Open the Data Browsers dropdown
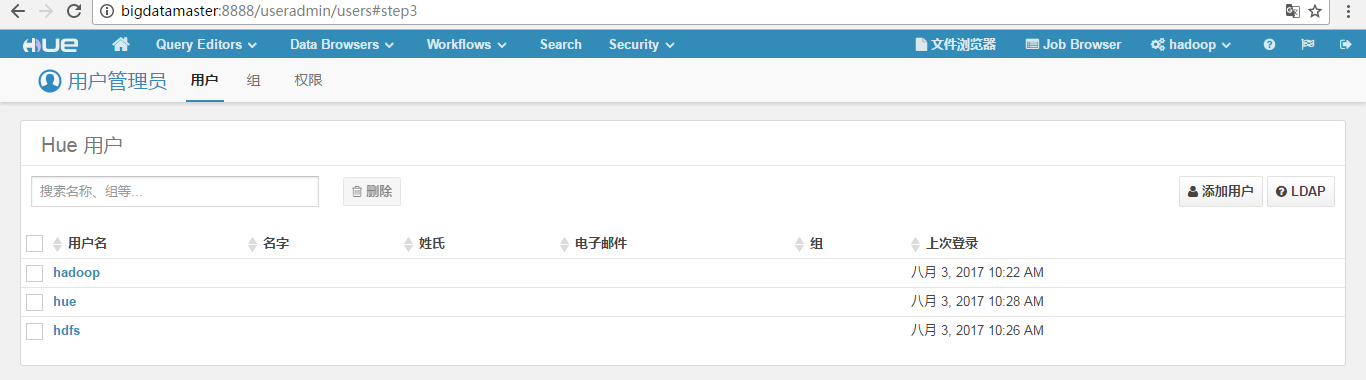1366x380 pixels. (342, 45)
